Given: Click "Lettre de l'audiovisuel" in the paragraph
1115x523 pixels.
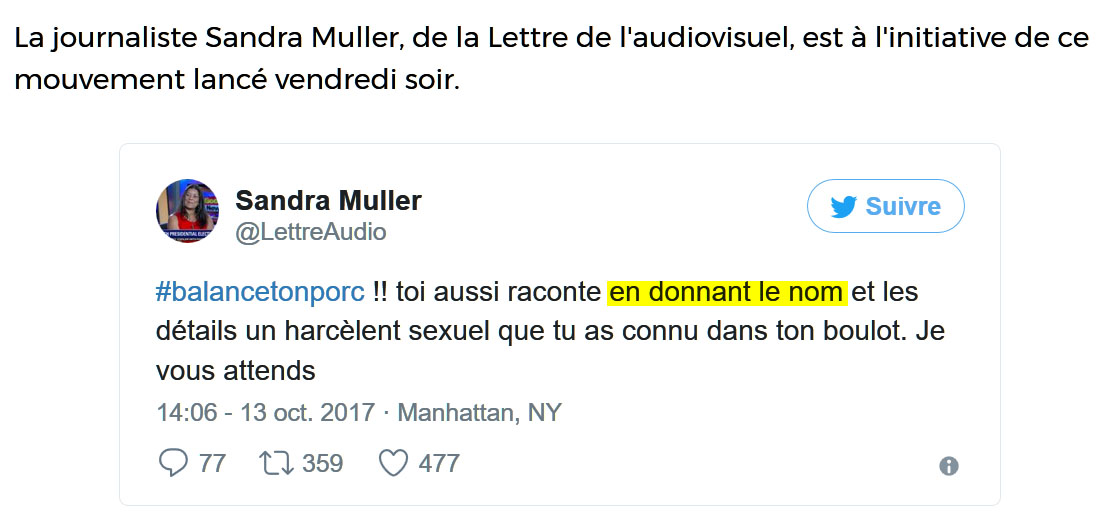Looking at the screenshot, I should pos(613,38).
